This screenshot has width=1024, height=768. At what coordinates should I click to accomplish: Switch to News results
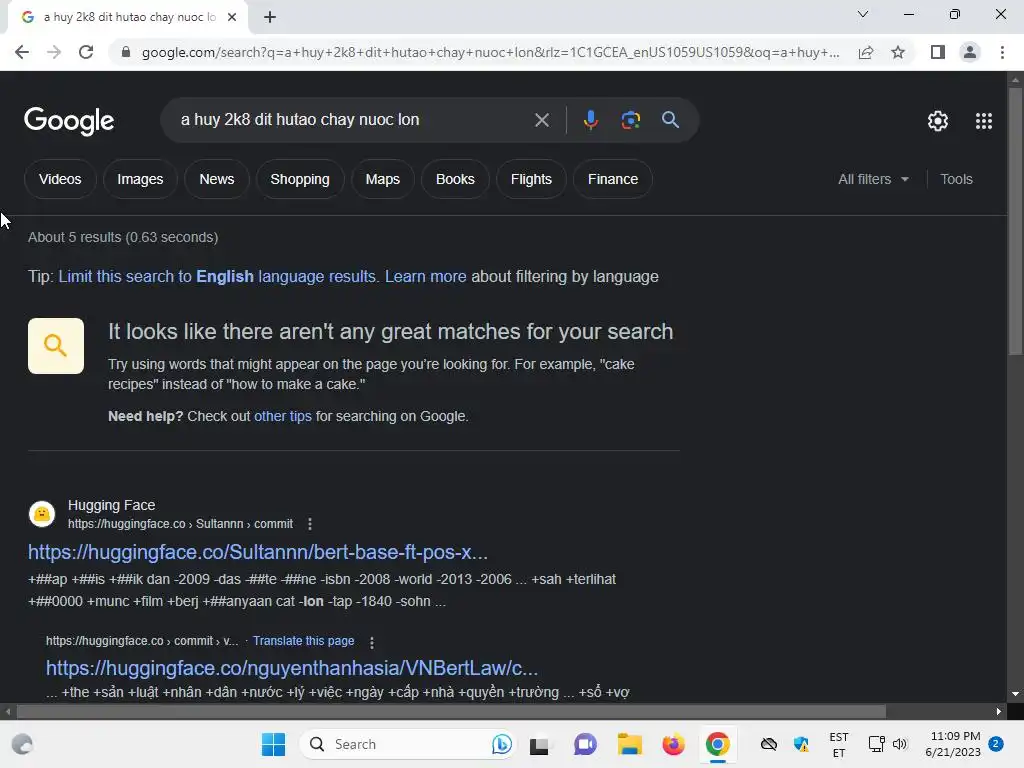(x=217, y=179)
